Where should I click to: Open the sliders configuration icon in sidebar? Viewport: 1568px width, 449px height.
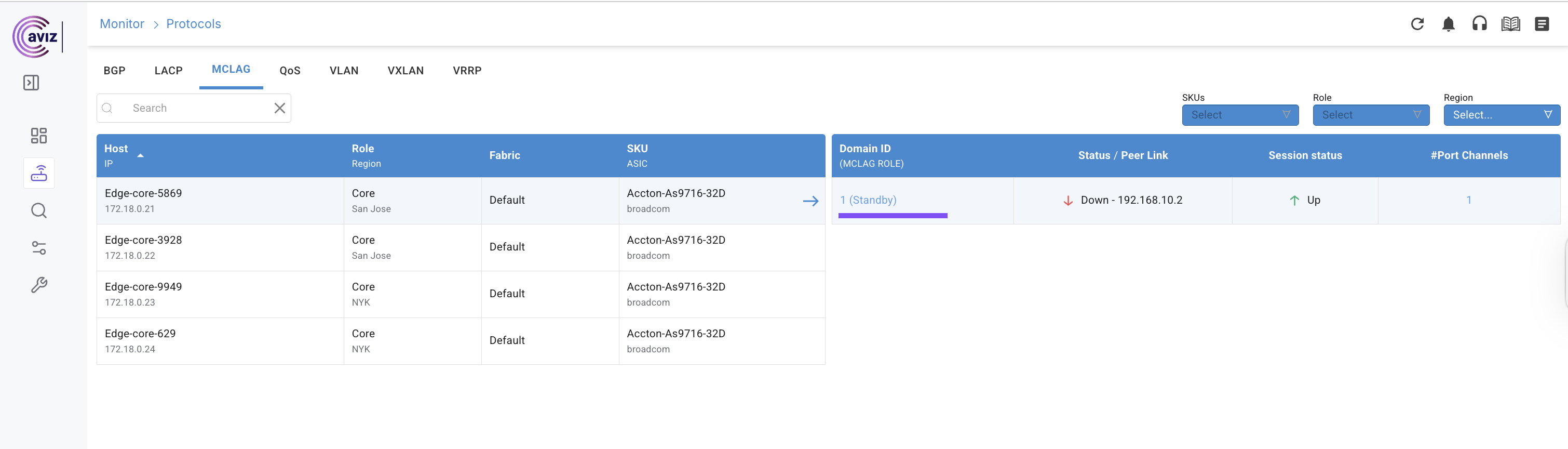(39, 248)
